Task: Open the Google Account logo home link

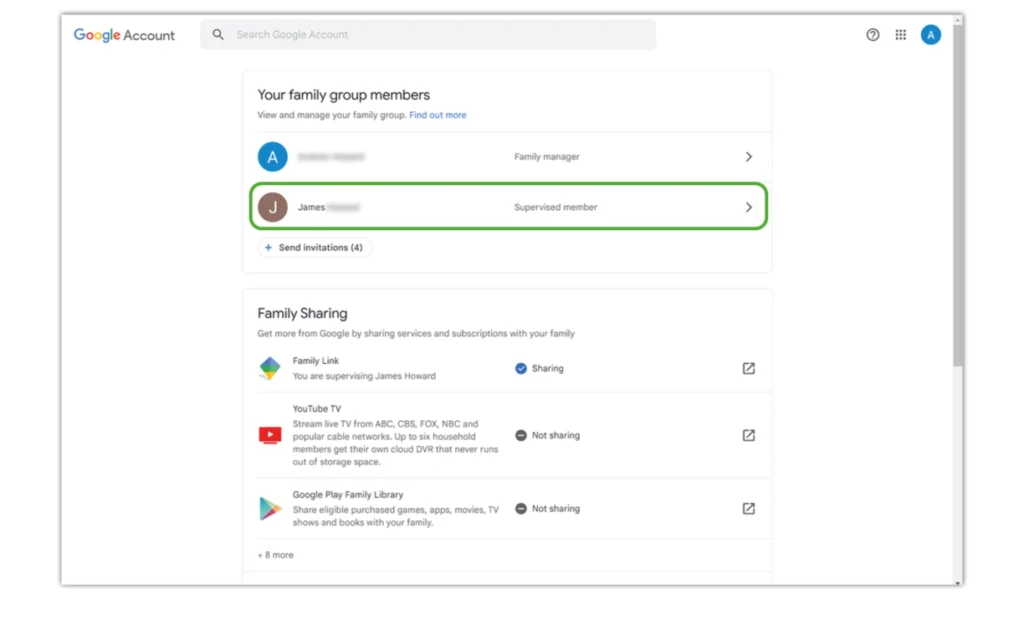Action: (124, 35)
